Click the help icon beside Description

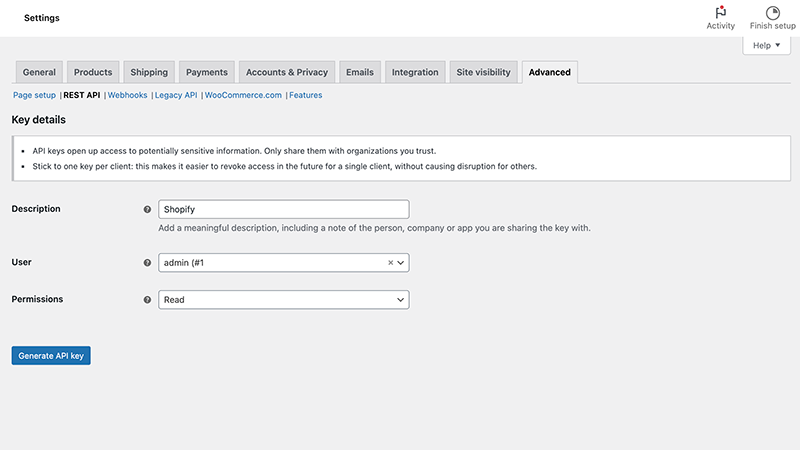pyautogui.click(x=147, y=209)
